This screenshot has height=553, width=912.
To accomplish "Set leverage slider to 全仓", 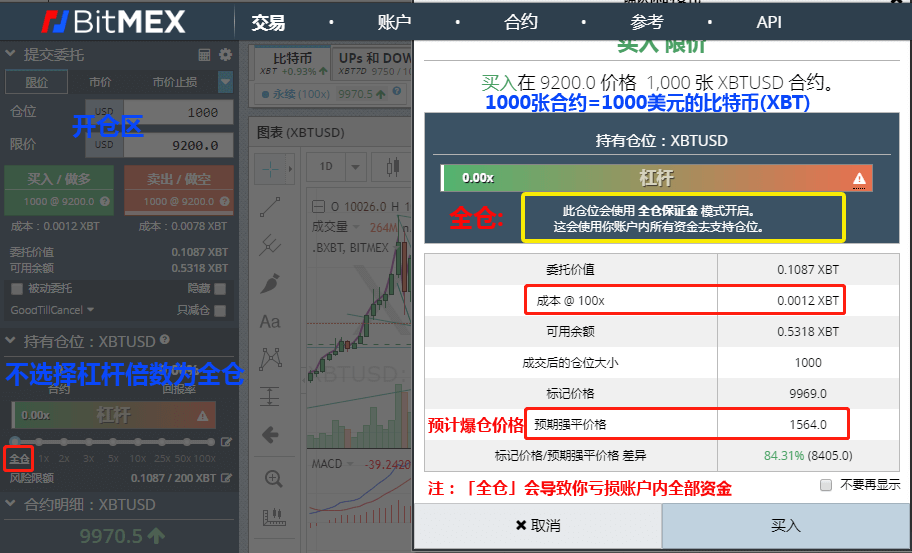I will 19,459.
